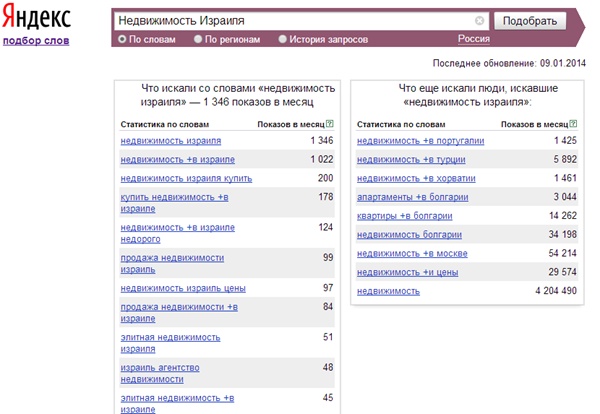Click the Яндекс logo
600x414 pixels.
tap(37, 17)
